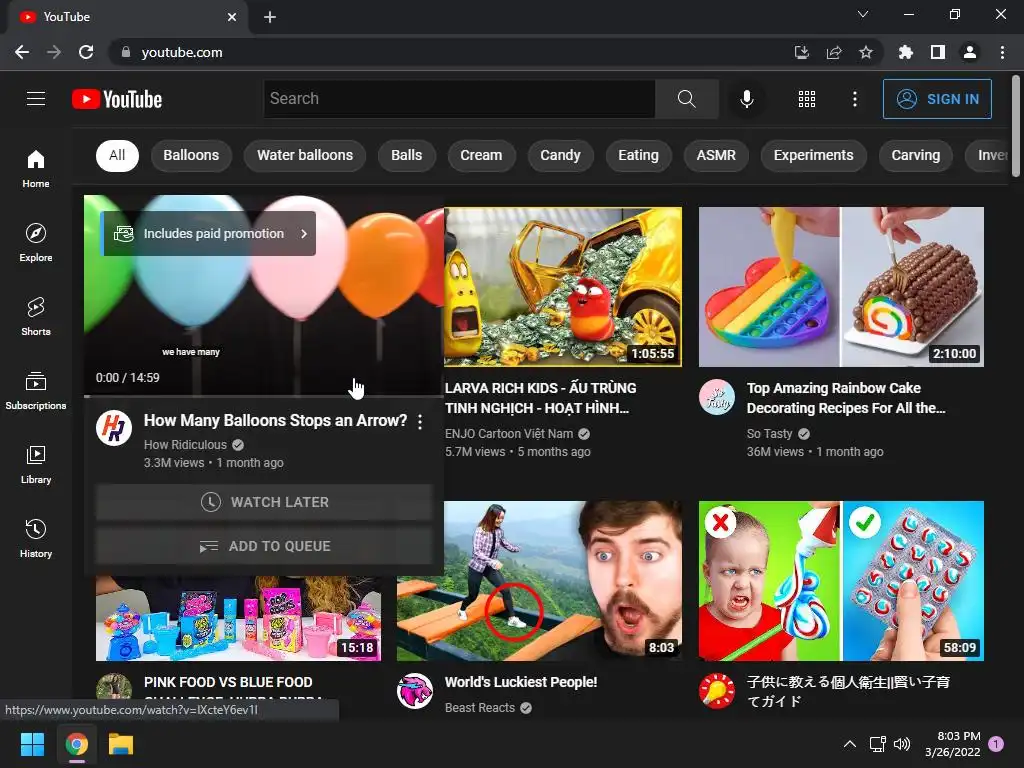Select the Balls filter chip

[406, 155]
